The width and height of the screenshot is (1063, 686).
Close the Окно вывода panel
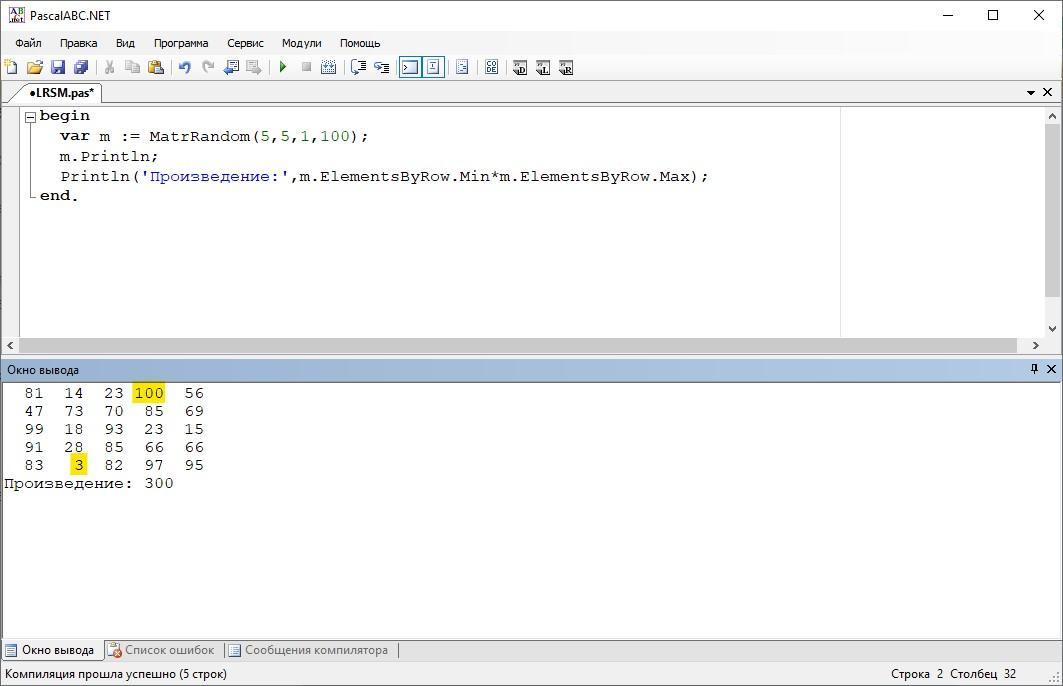1051,369
